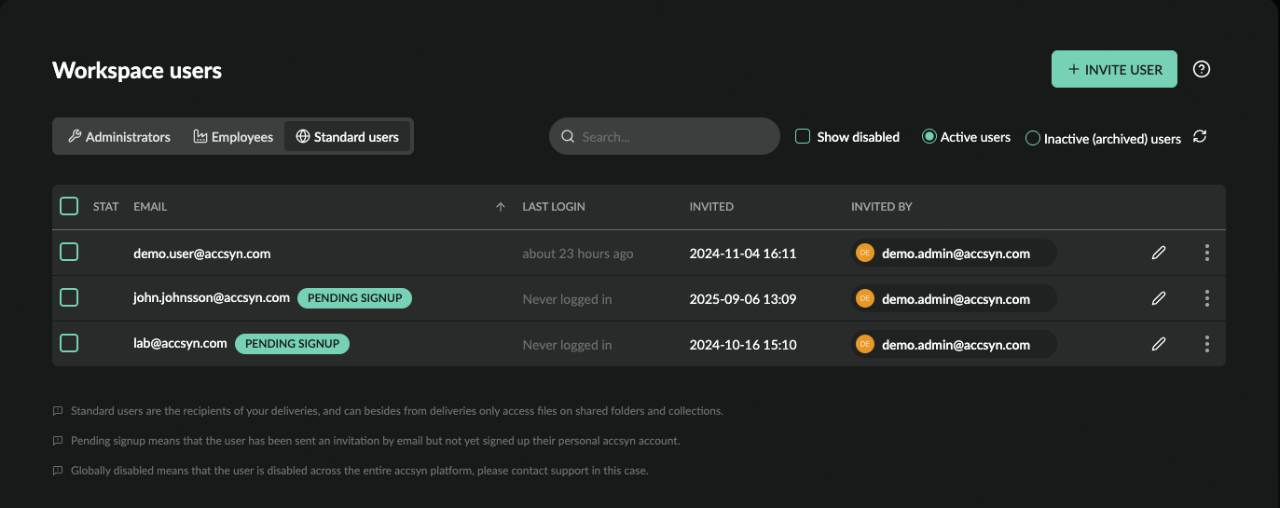The width and height of the screenshot is (1280, 508).
Task: Click the 'about 23 hours ago' login cell
Action: [x=578, y=254]
